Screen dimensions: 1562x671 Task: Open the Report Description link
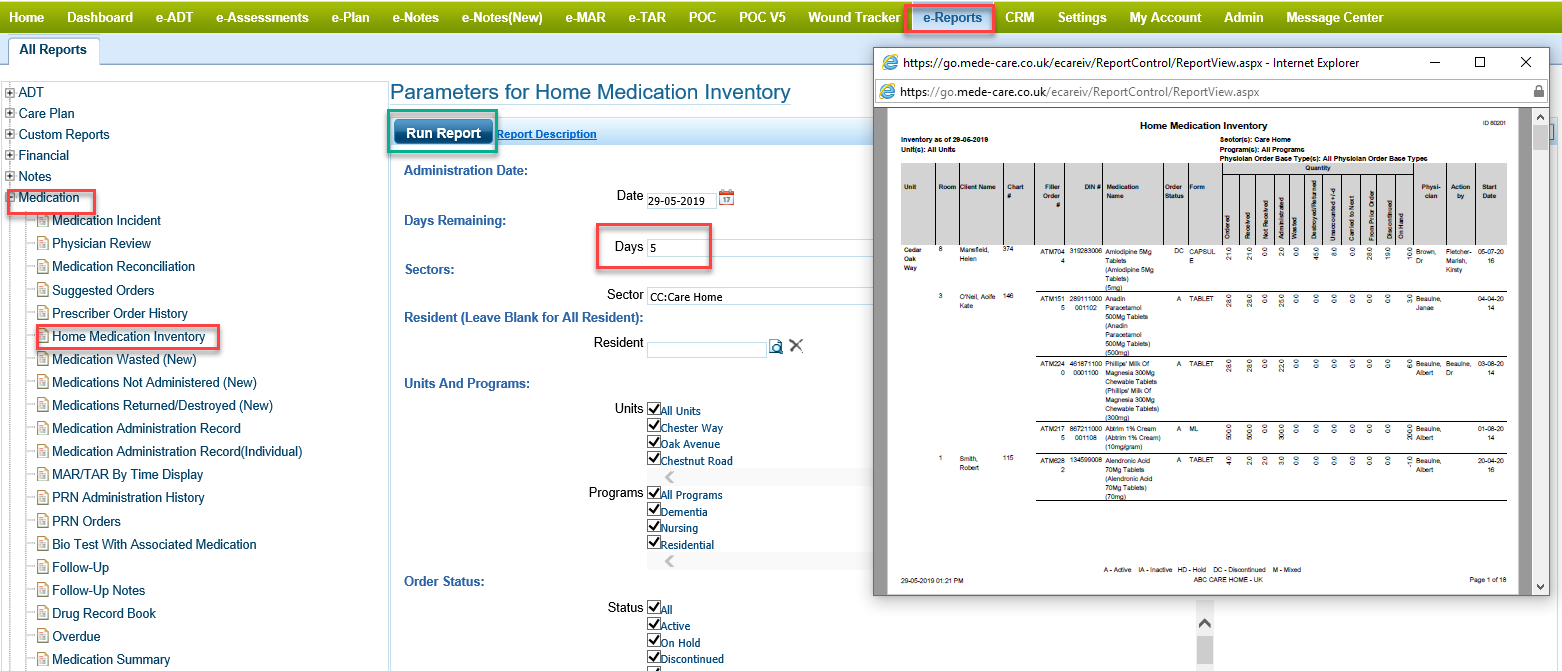[x=547, y=134]
